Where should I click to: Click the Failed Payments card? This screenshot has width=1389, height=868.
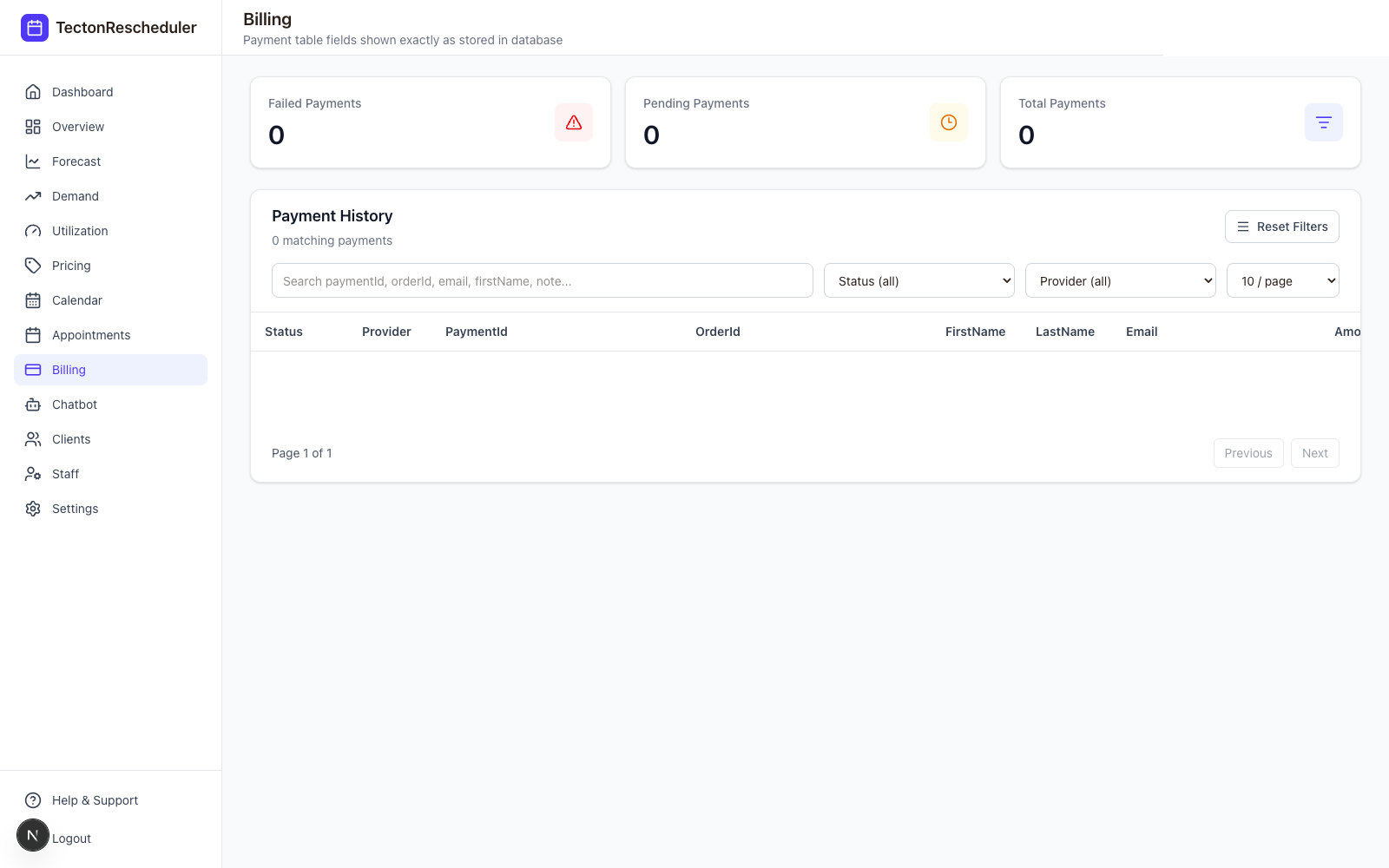tap(431, 122)
